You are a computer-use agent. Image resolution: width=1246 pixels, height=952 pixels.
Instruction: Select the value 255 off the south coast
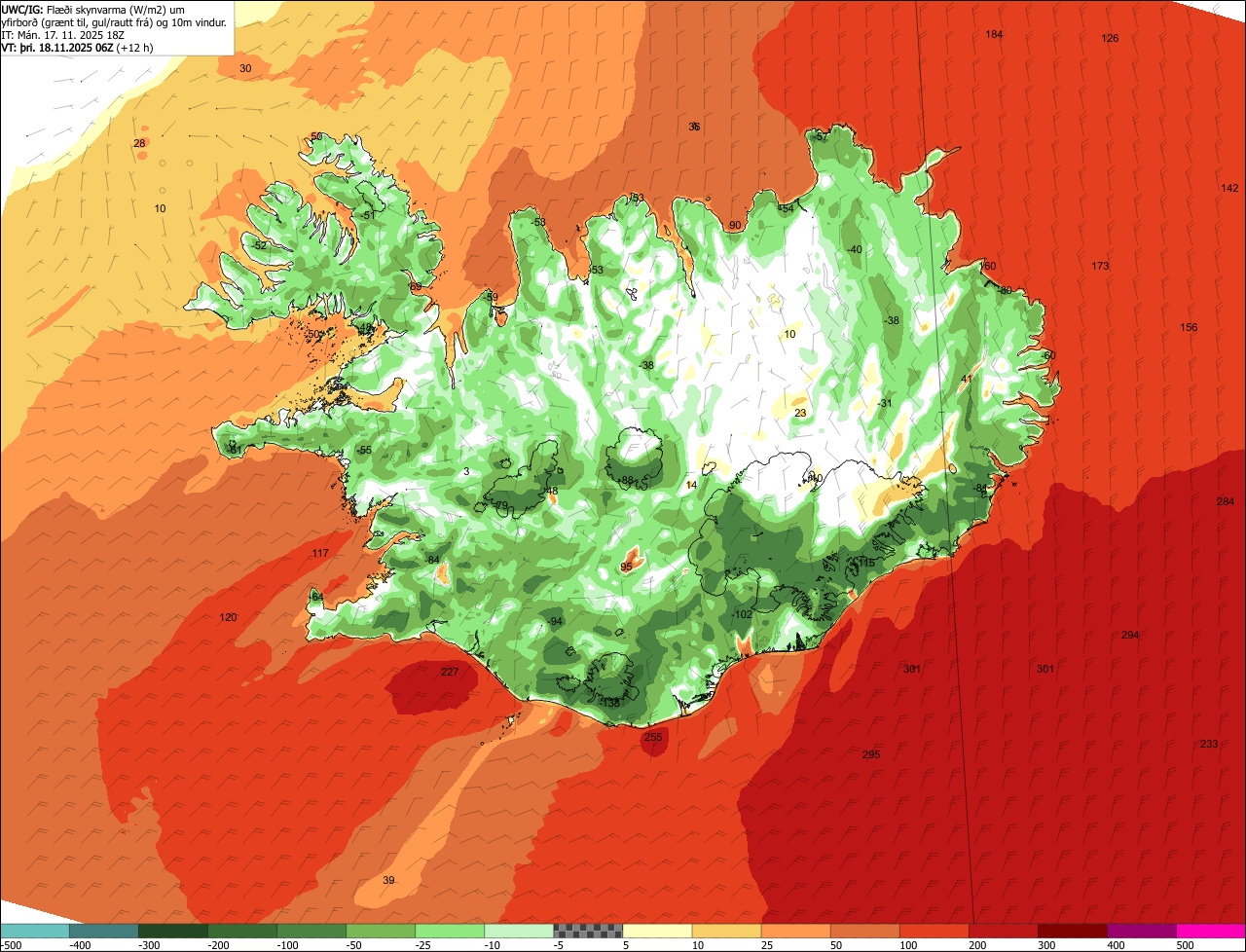[653, 737]
